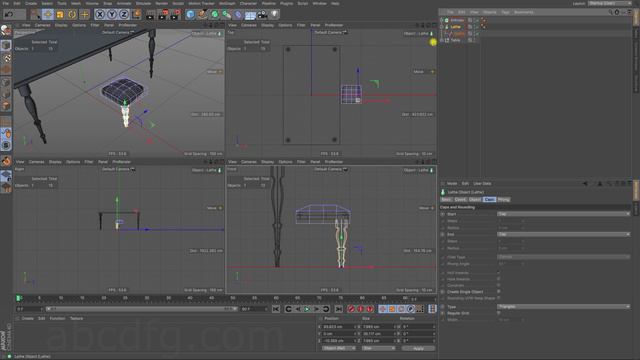Open the Character menu
The image size is (640, 360).
tap(248, 3)
